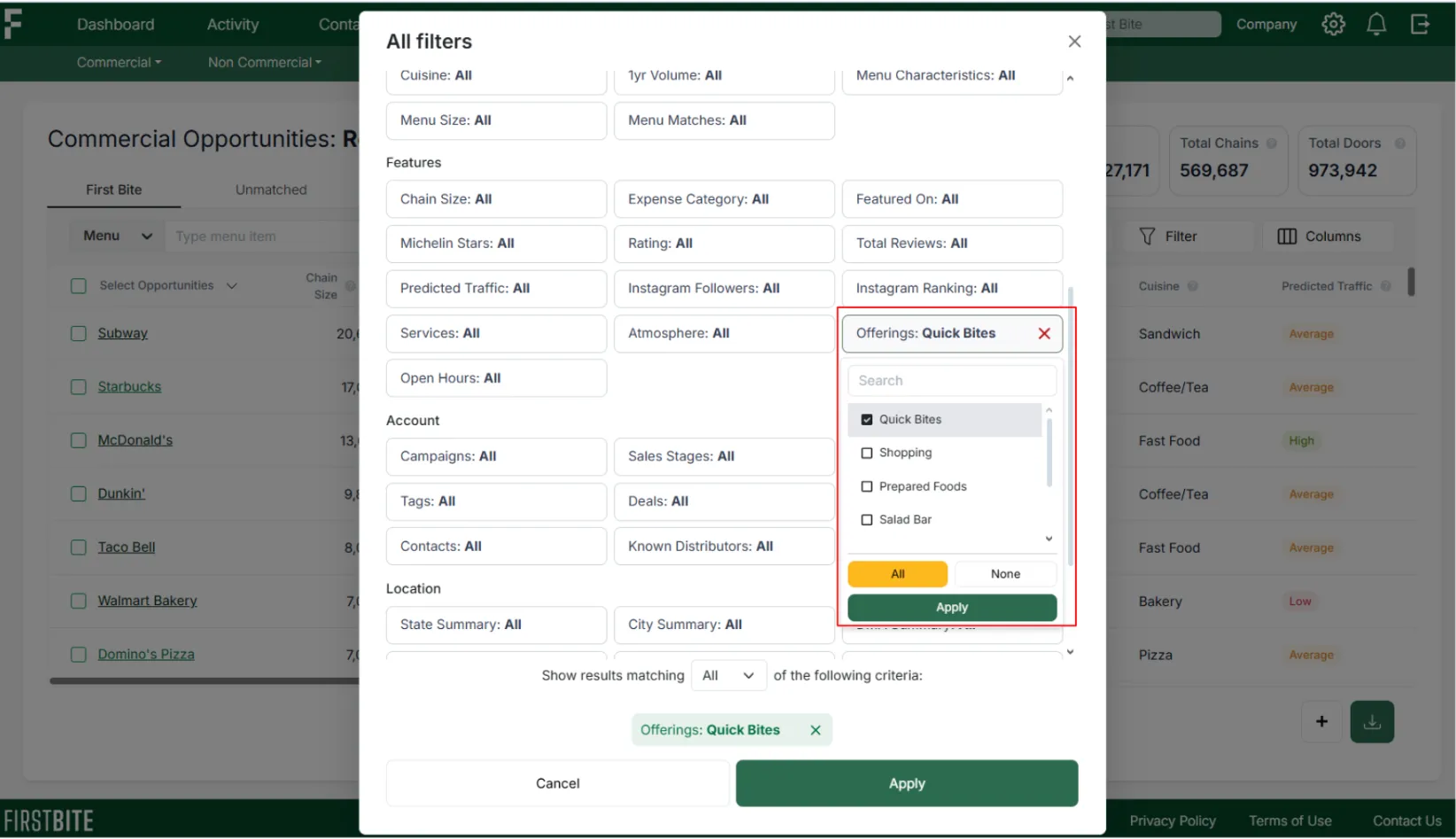Click the Offerings options scroll-down arrow
Viewport: 1456px width, 839px height.
pyautogui.click(x=1049, y=540)
